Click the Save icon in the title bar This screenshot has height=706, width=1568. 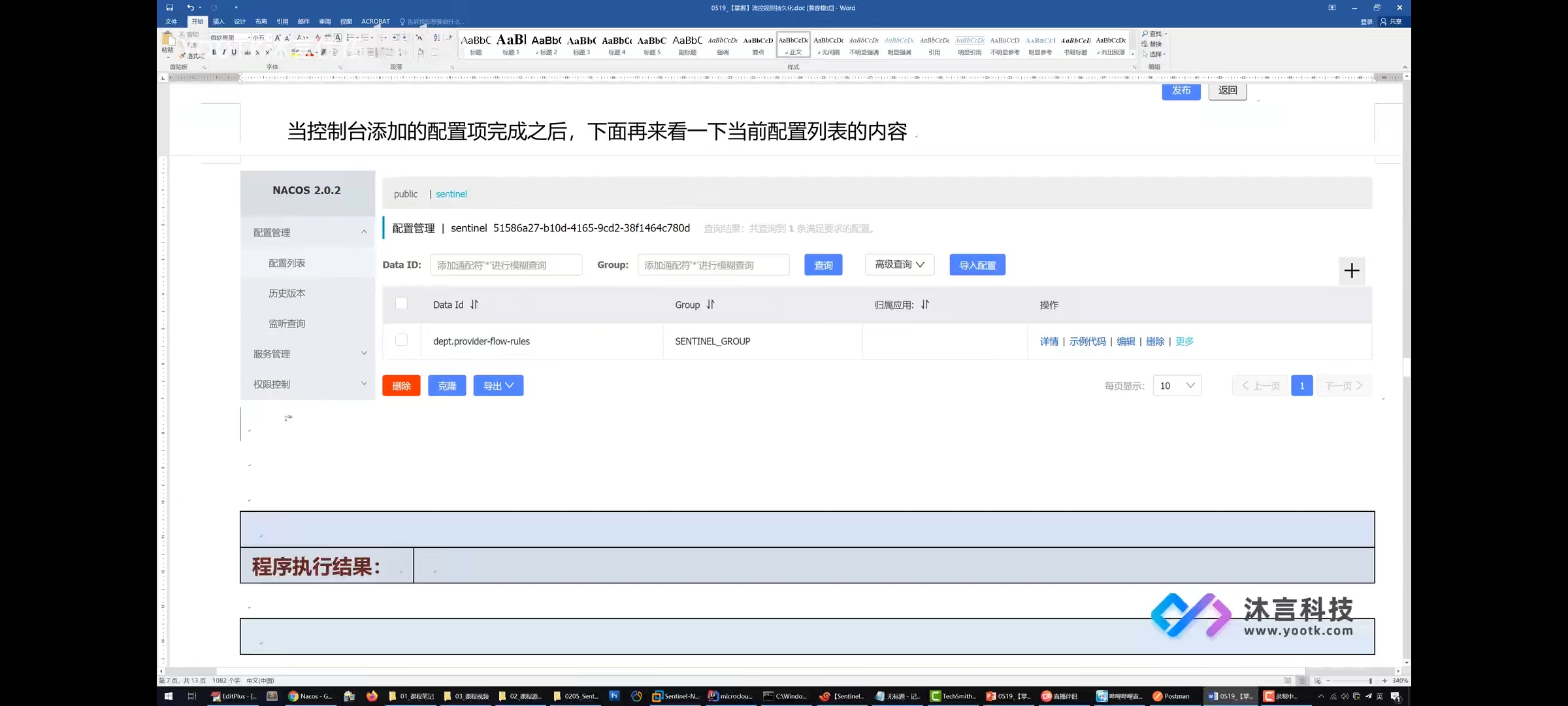pos(169,7)
